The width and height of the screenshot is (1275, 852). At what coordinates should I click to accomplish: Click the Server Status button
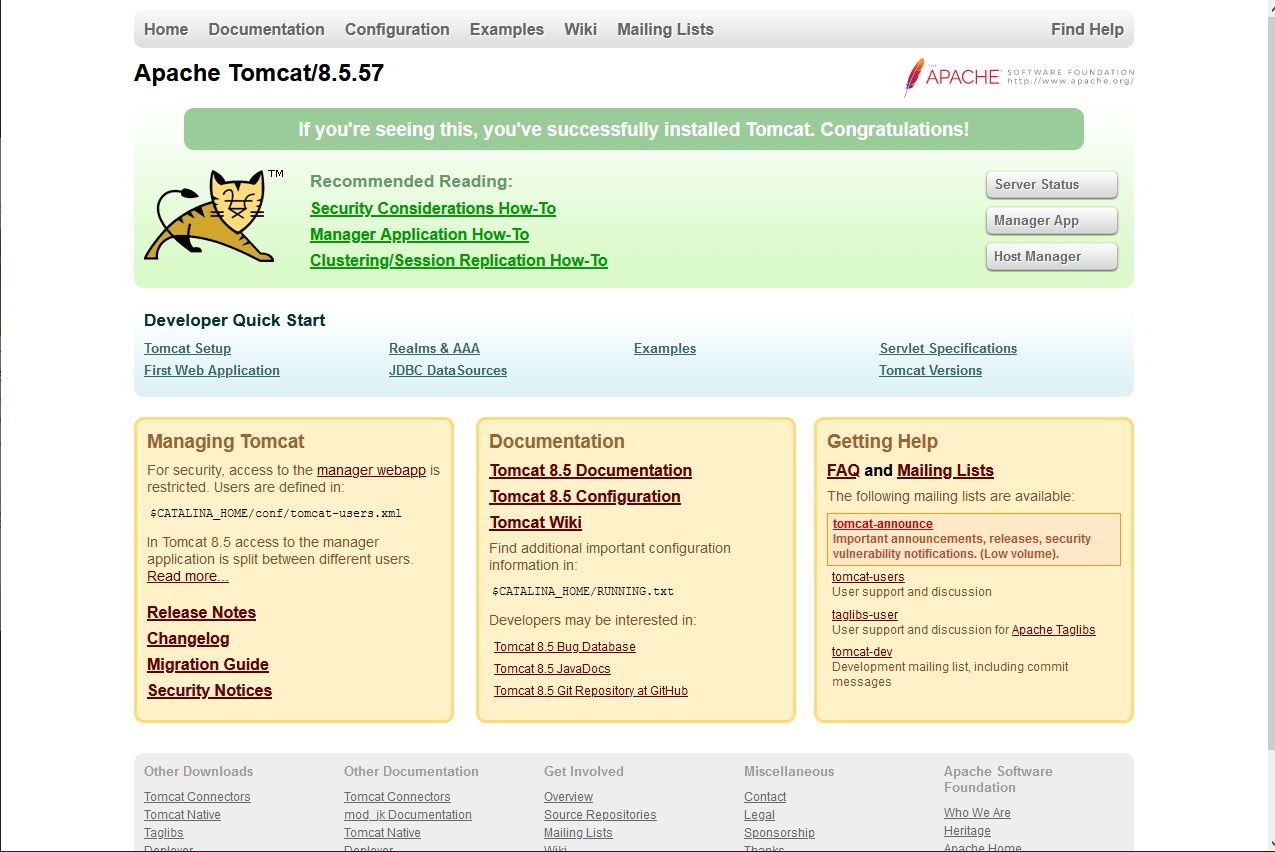pos(1051,185)
